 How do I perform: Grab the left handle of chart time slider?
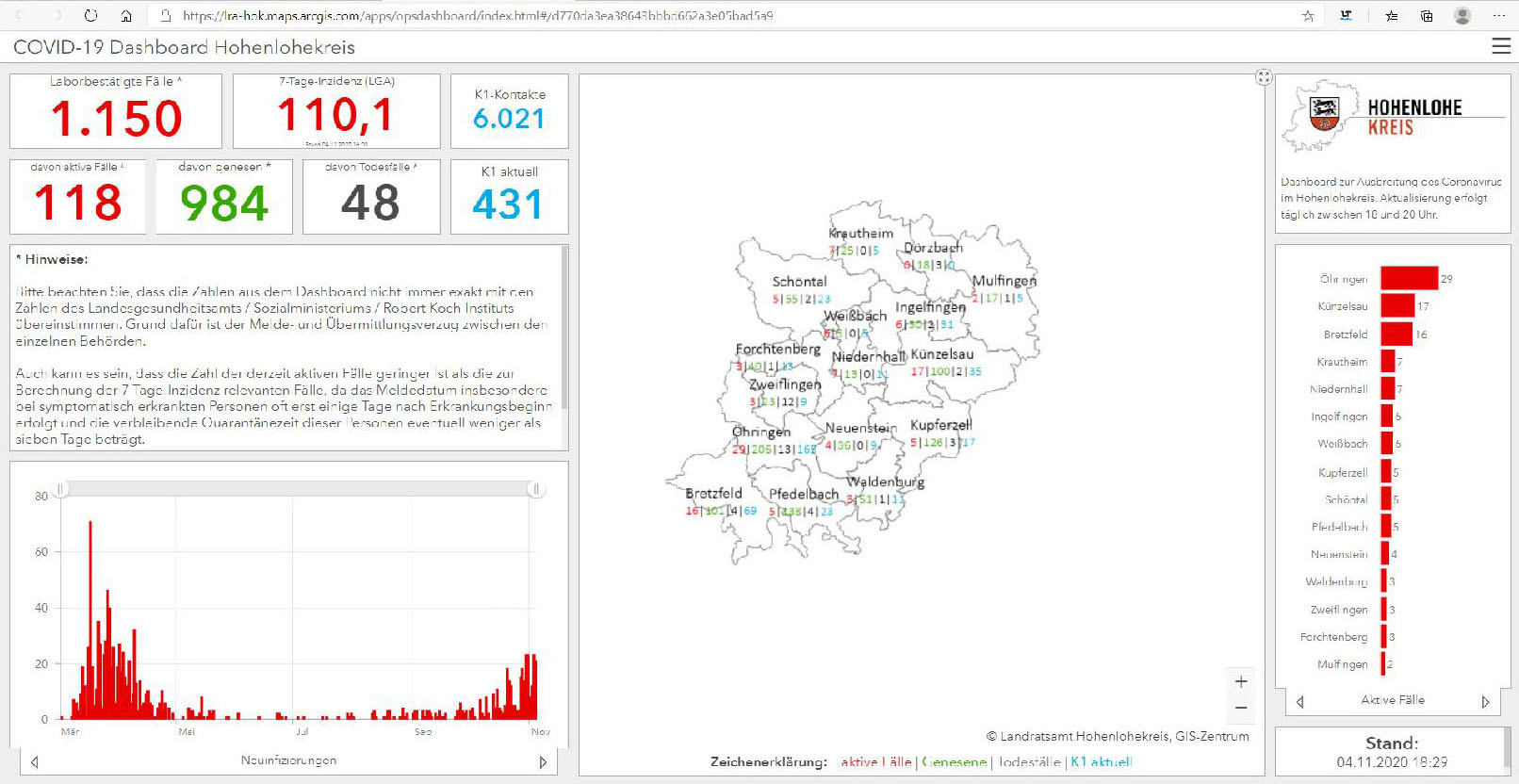61,489
